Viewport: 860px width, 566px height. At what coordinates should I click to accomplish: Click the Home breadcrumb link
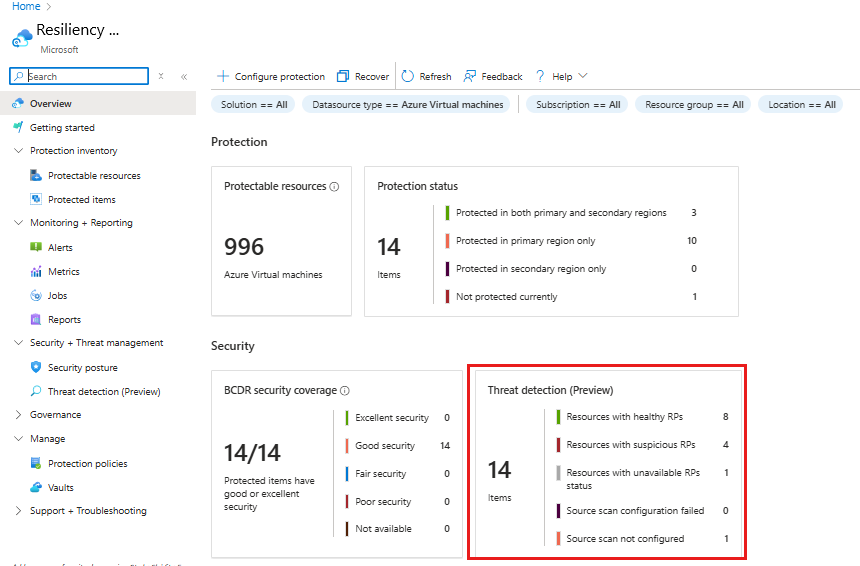26,6
